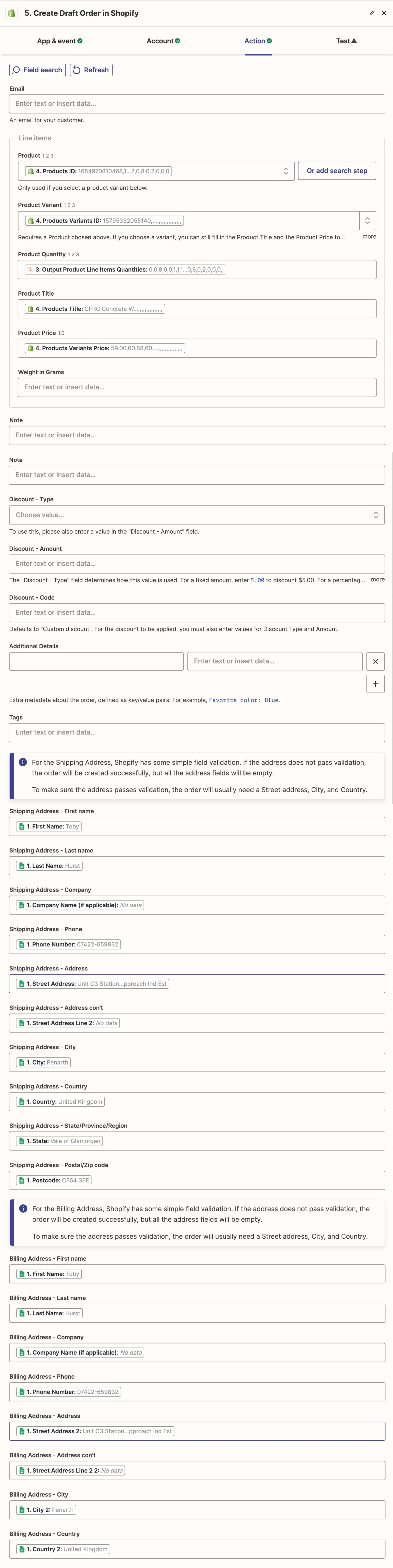Close the Create Draft Order panel

tap(384, 13)
